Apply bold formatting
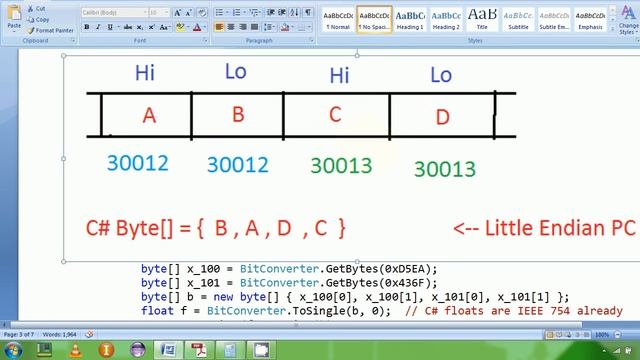The height and width of the screenshot is (360, 640). (87, 27)
